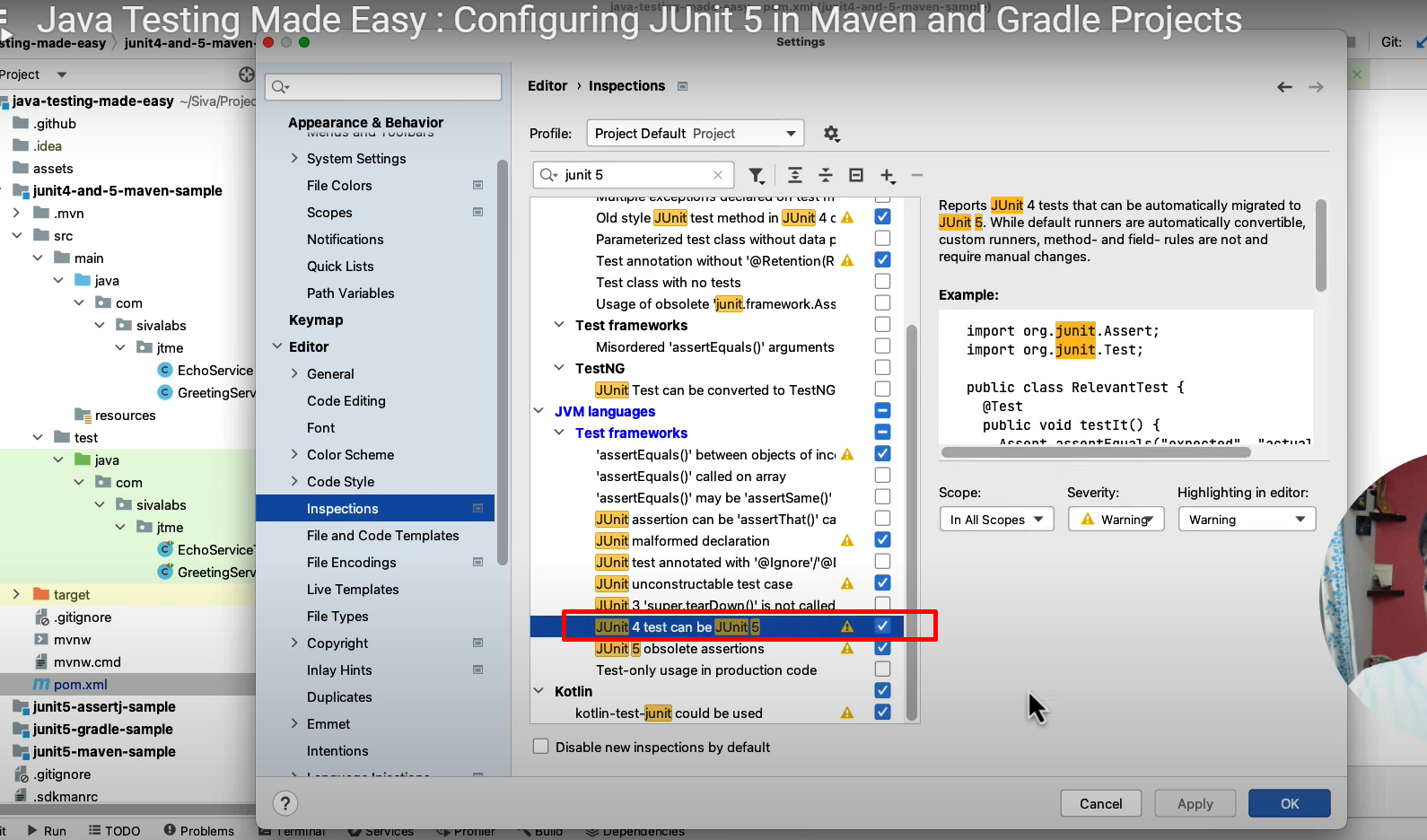Click the breadcrumb project-level icon beside Inspections

pos(682,86)
